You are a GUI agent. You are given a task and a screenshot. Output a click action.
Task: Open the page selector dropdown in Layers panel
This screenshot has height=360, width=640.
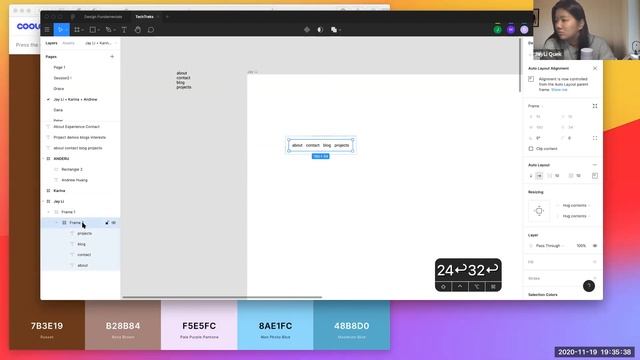click(x=100, y=43)
